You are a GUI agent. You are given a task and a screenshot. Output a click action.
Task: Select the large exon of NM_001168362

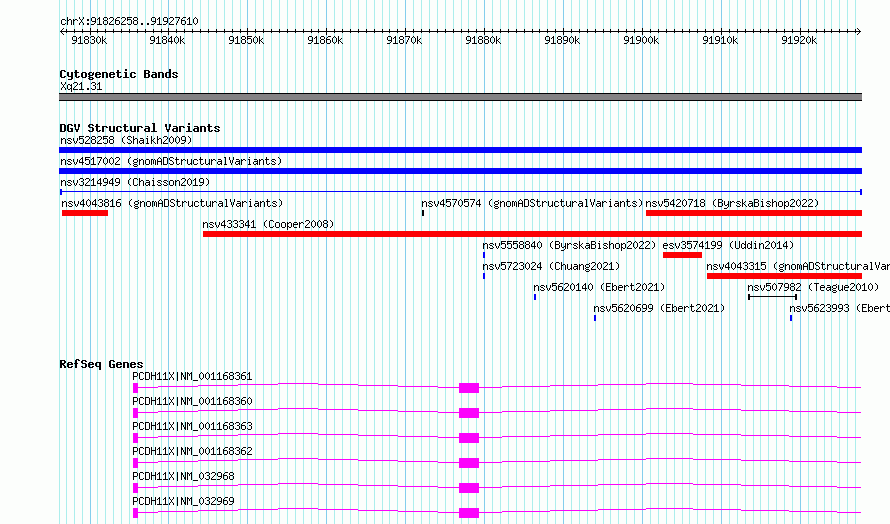[469, 463]
